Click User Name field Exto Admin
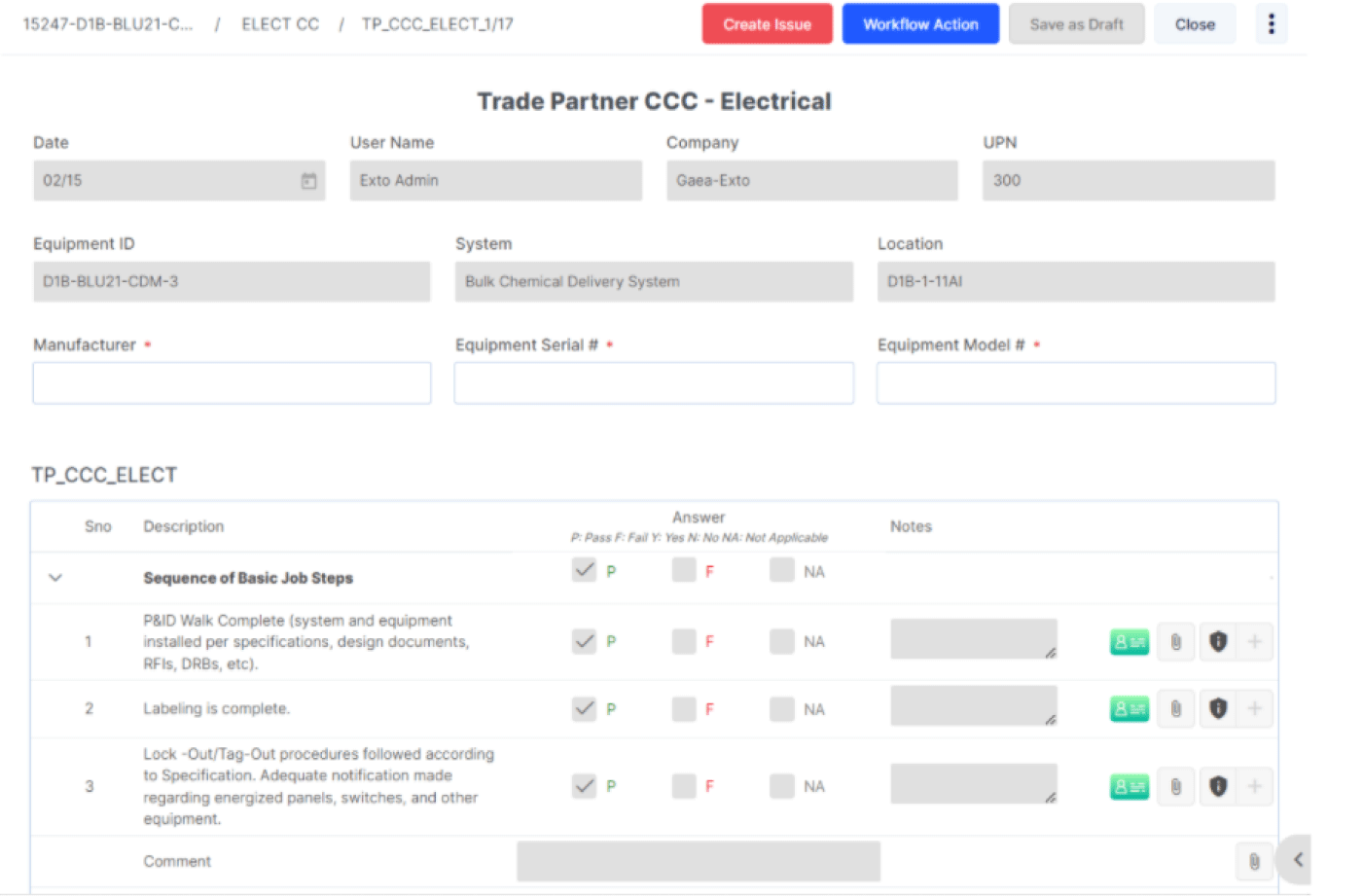 pos(496,181)
